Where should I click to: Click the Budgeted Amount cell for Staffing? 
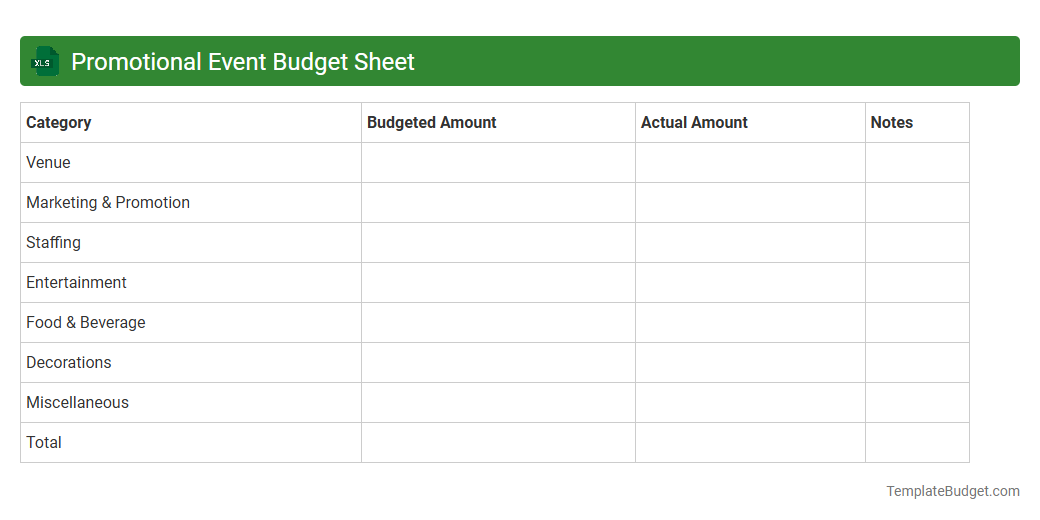click(498, 243)
